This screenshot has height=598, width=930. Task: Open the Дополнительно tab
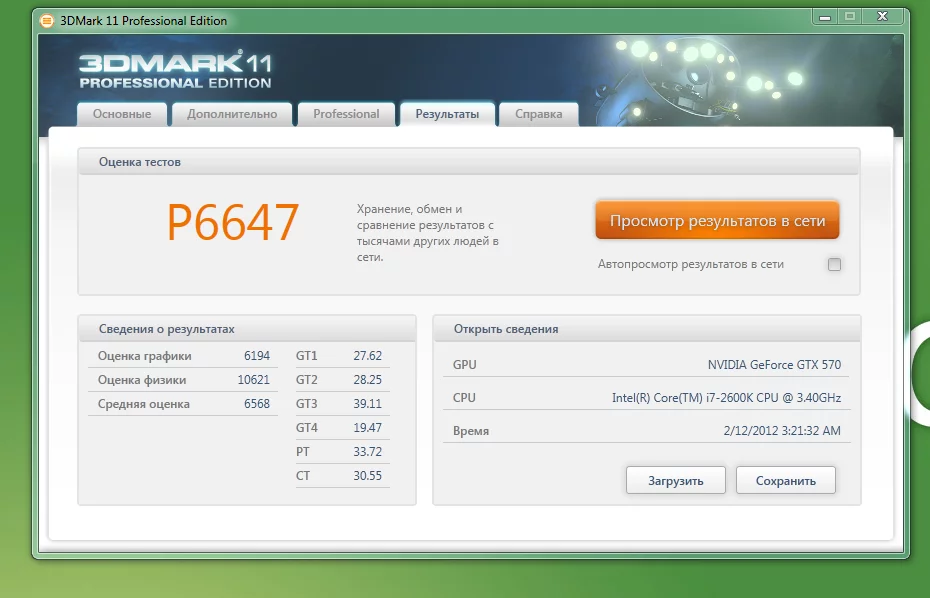pyautogui.click(x=232, y=114)
